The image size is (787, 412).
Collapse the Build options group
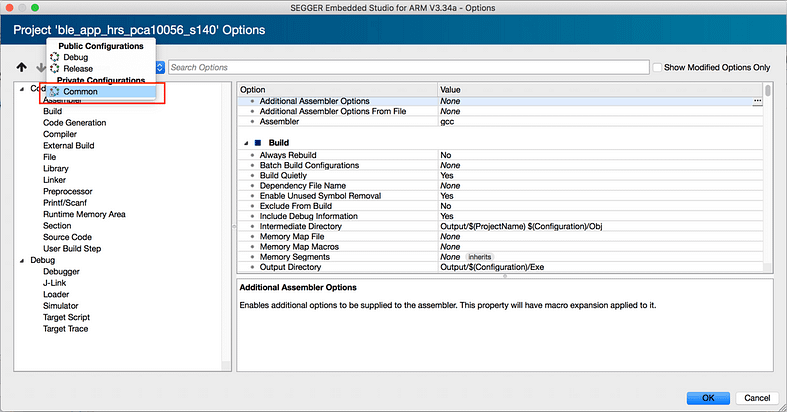tap(245, 143)
